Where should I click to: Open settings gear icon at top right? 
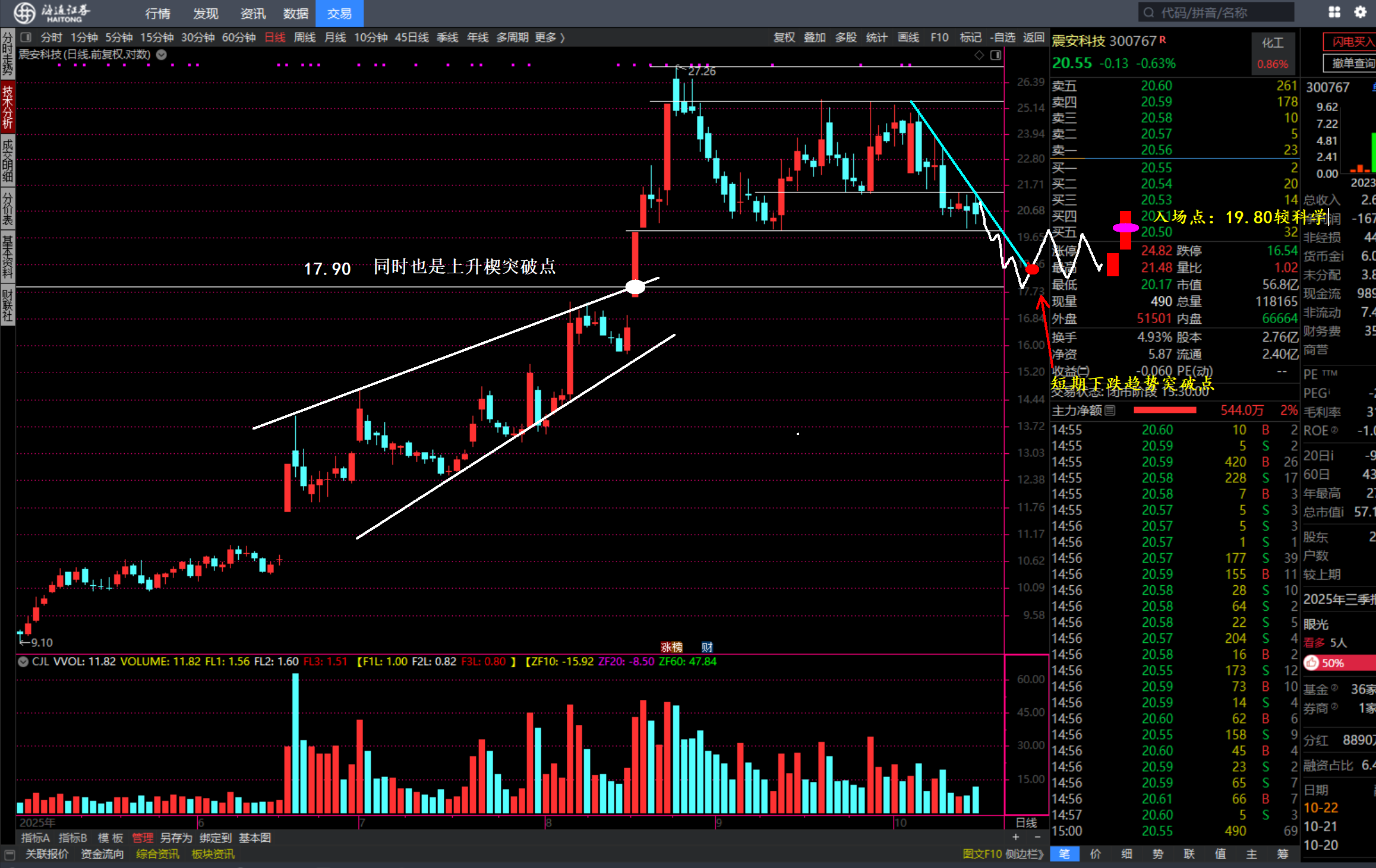coord(1360,12)
